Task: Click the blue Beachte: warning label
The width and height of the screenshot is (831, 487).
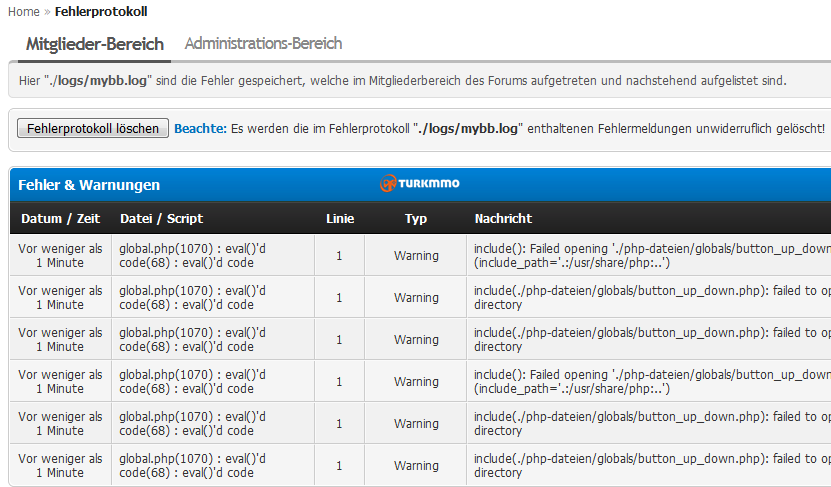Action: pos(200,128)
